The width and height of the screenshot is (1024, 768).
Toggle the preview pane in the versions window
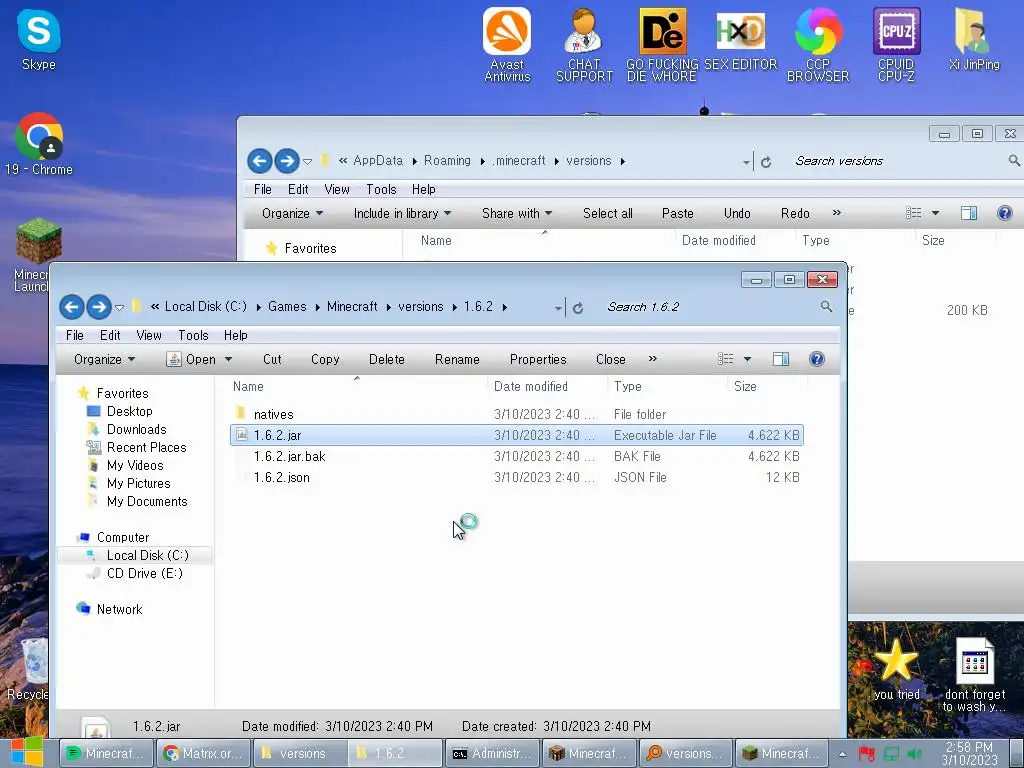click(x=968, y=213)
